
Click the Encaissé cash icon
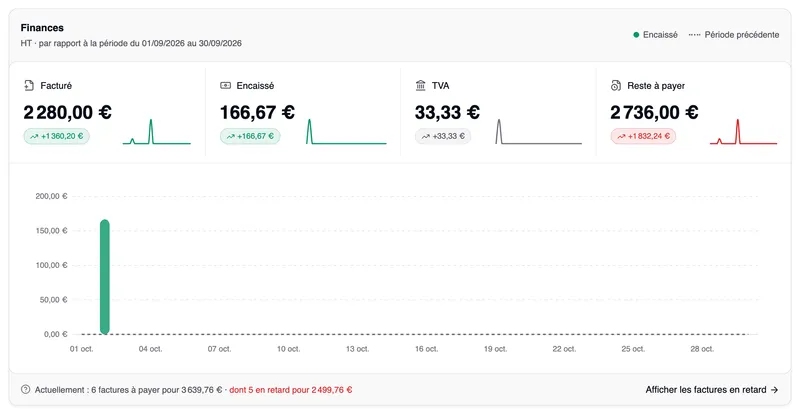pos(225,86)
